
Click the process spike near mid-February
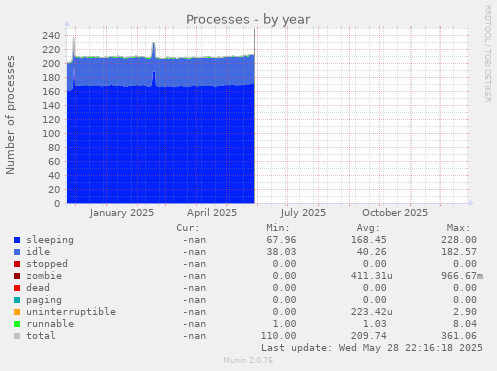coord(154,50)
